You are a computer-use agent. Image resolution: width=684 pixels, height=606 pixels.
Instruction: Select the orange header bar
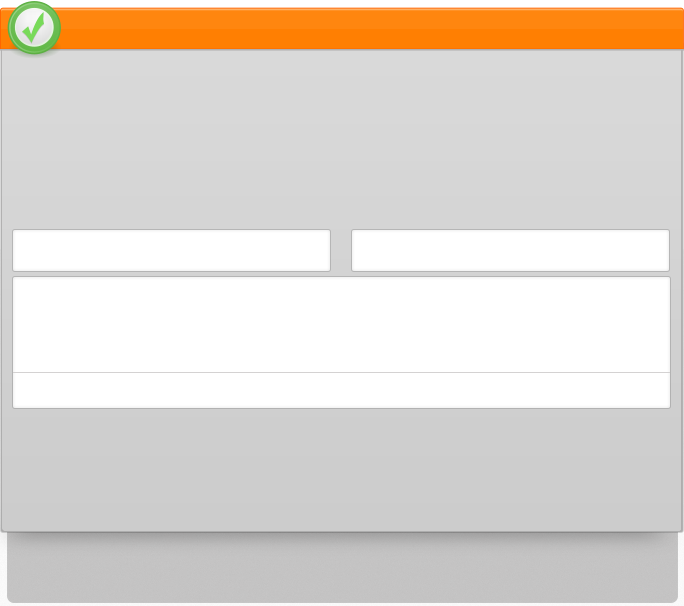click(342, 28)
